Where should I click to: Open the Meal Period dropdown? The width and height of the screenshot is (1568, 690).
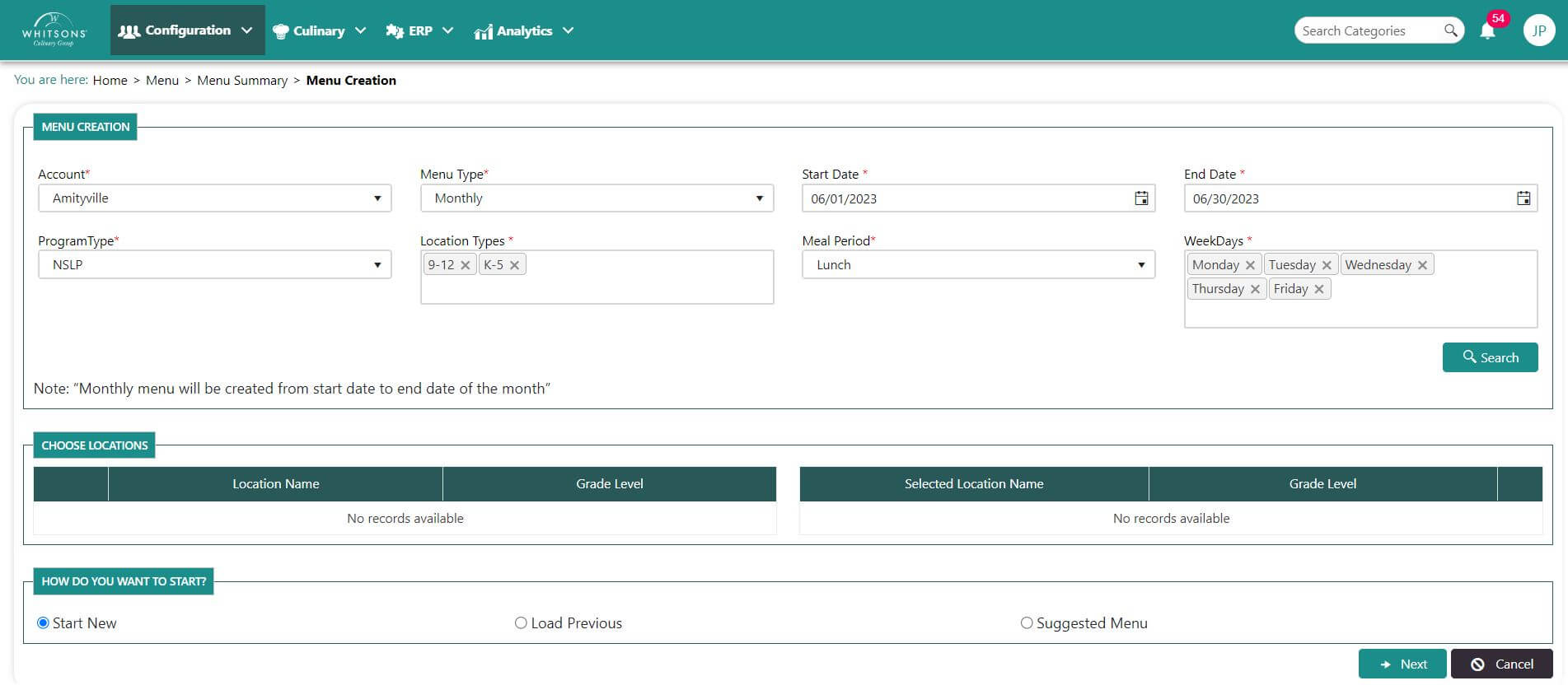point(978,265)
